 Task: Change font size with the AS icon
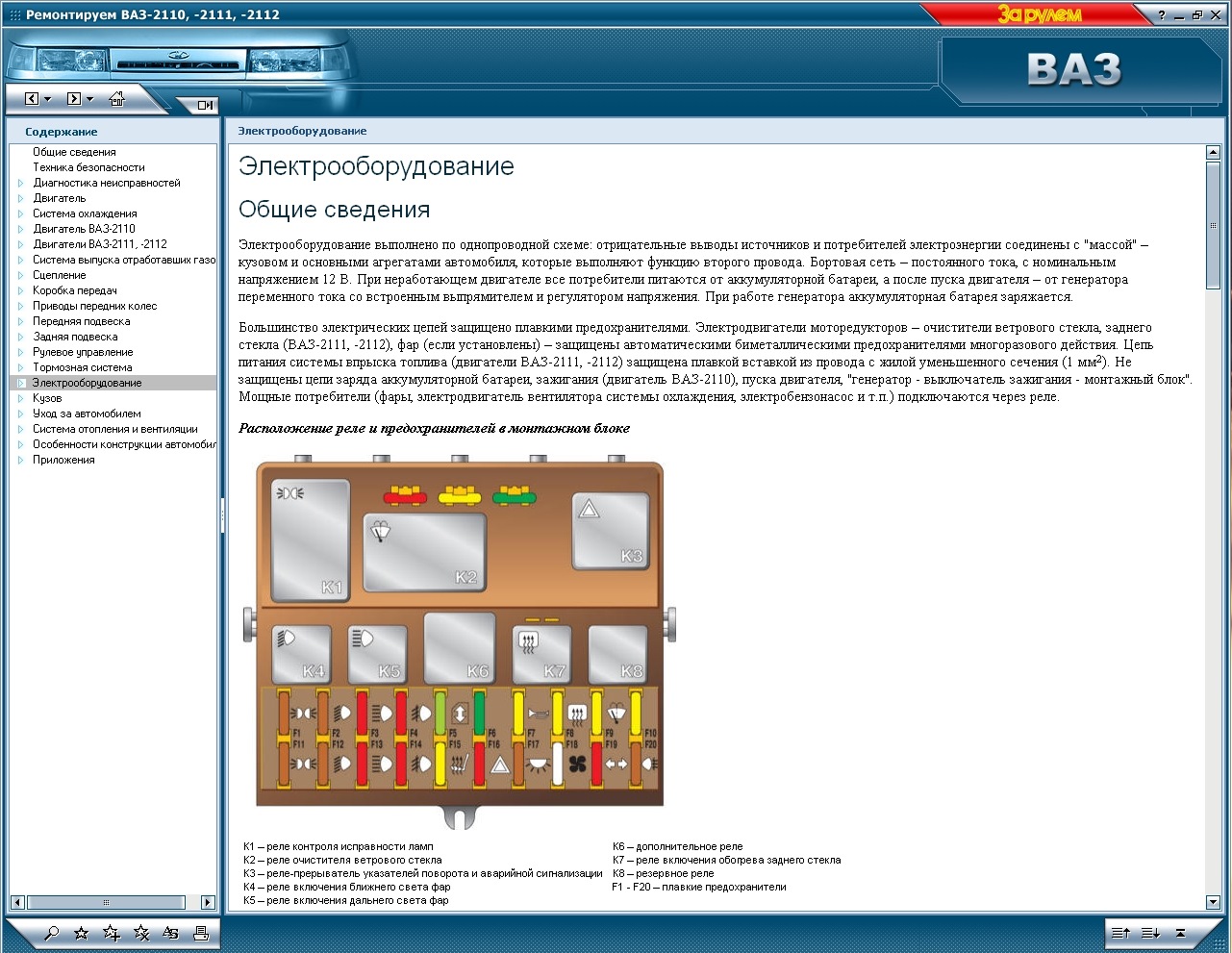170,933
